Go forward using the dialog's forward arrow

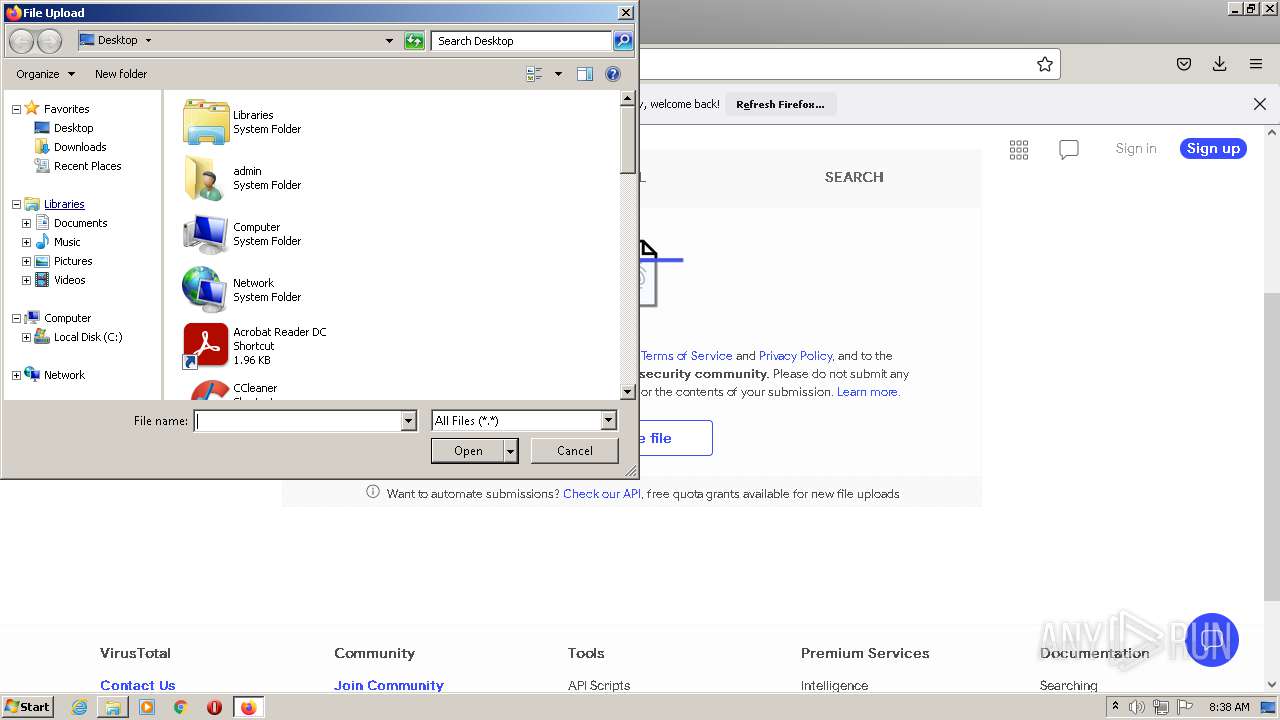tap(49, 41)
